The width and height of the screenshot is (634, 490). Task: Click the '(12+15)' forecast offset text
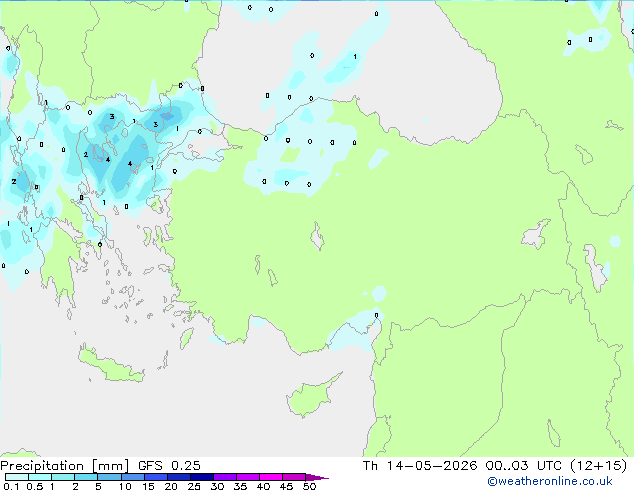[x=599, y=466]
